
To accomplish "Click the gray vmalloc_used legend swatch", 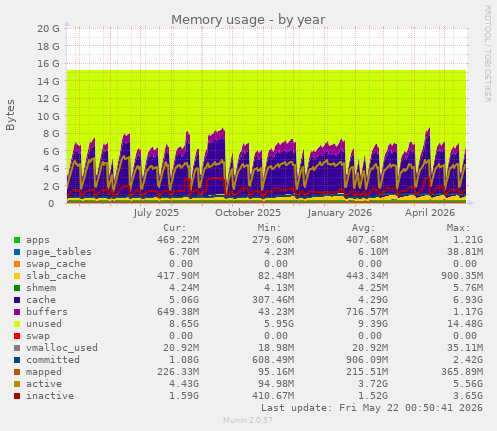I will pyautogui.click(x=17, y=348).
